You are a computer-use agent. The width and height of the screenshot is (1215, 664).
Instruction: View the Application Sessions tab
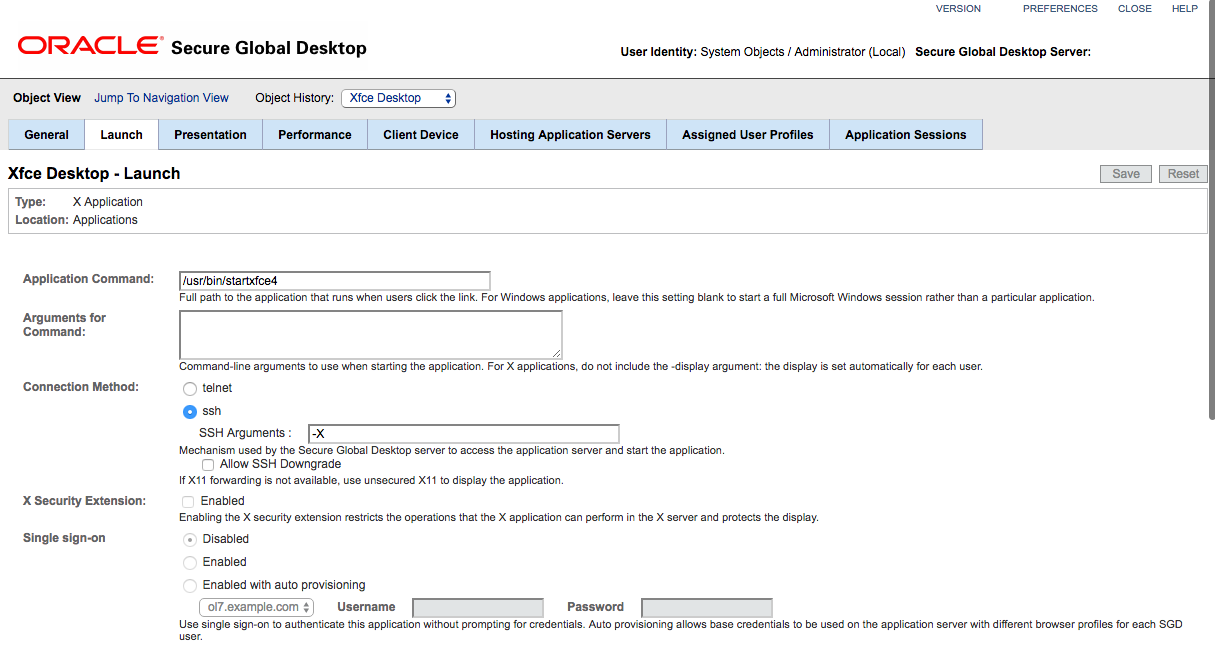[x=906, y=135]
